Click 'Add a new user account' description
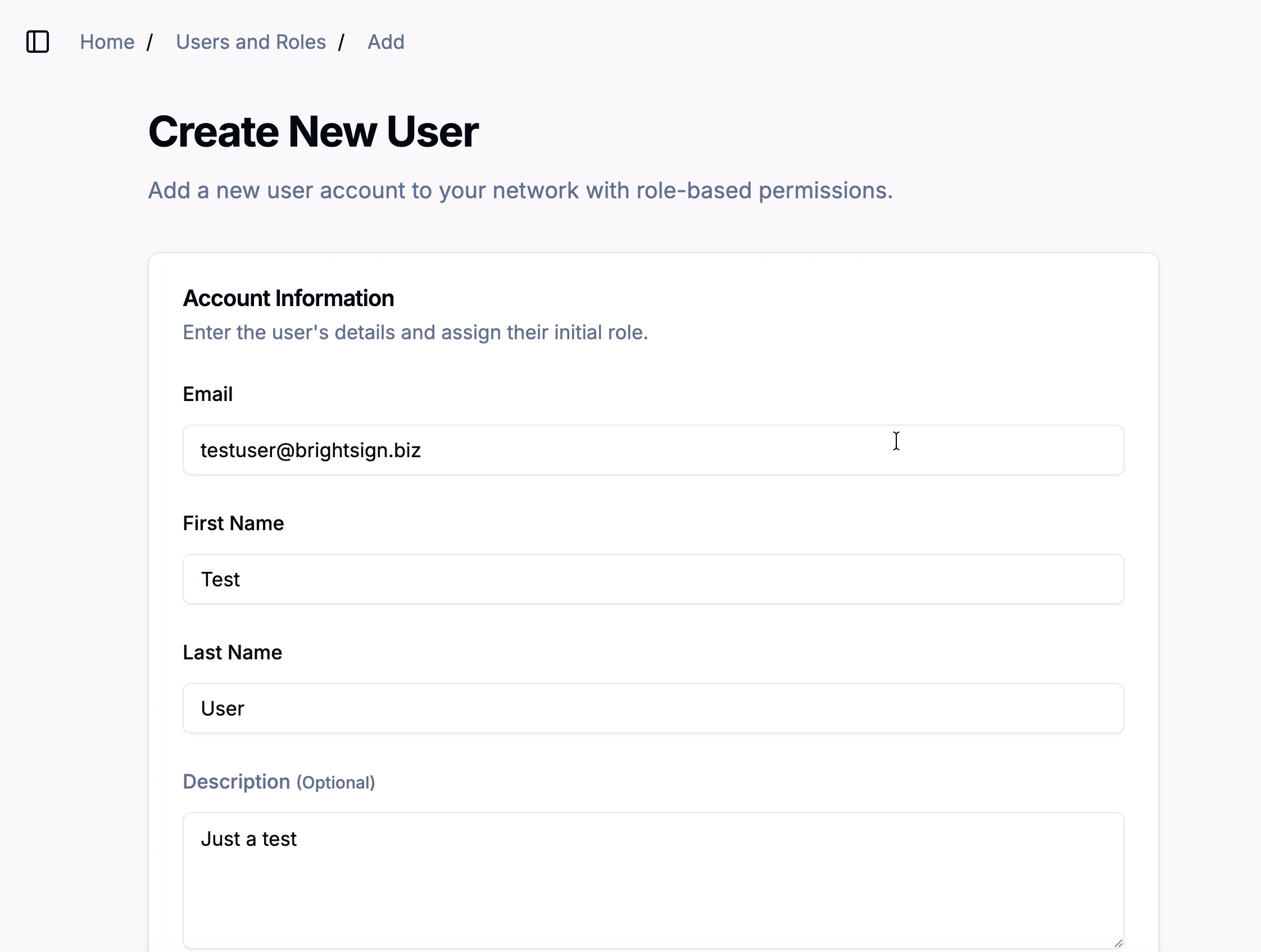Image resolution: width=1261 pixels, height=952 pixels. click(520, 190)
